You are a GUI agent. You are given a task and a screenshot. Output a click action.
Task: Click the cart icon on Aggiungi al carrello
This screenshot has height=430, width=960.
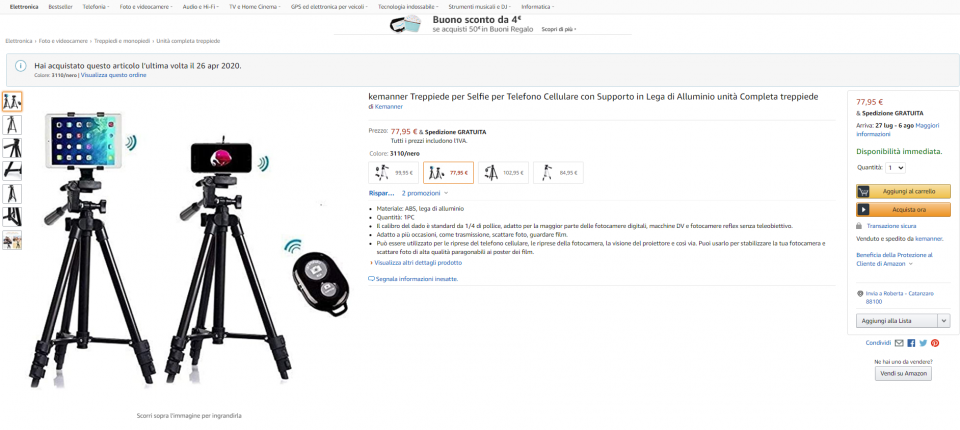click(x=863, y=192)
